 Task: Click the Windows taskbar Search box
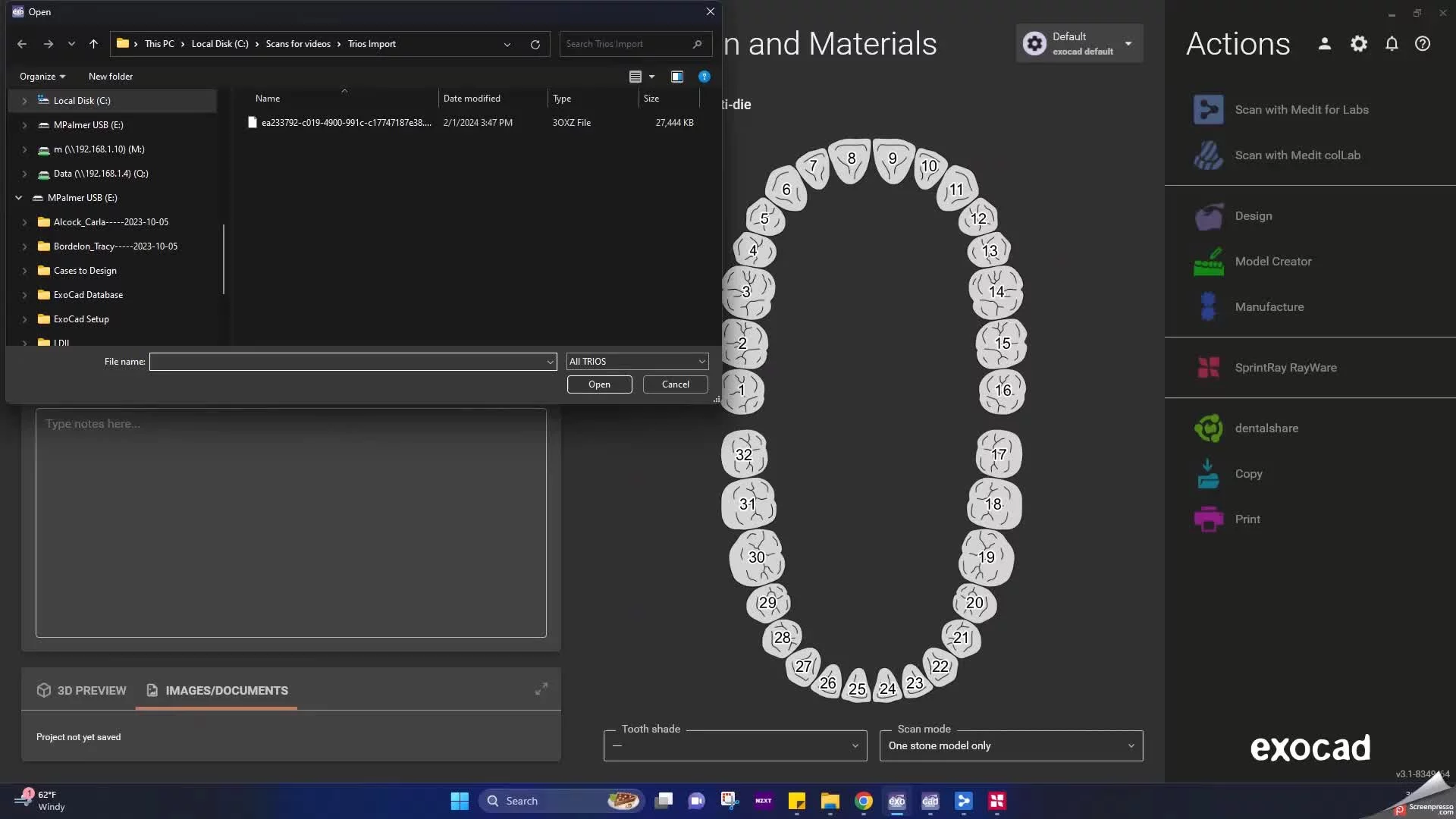563,801
